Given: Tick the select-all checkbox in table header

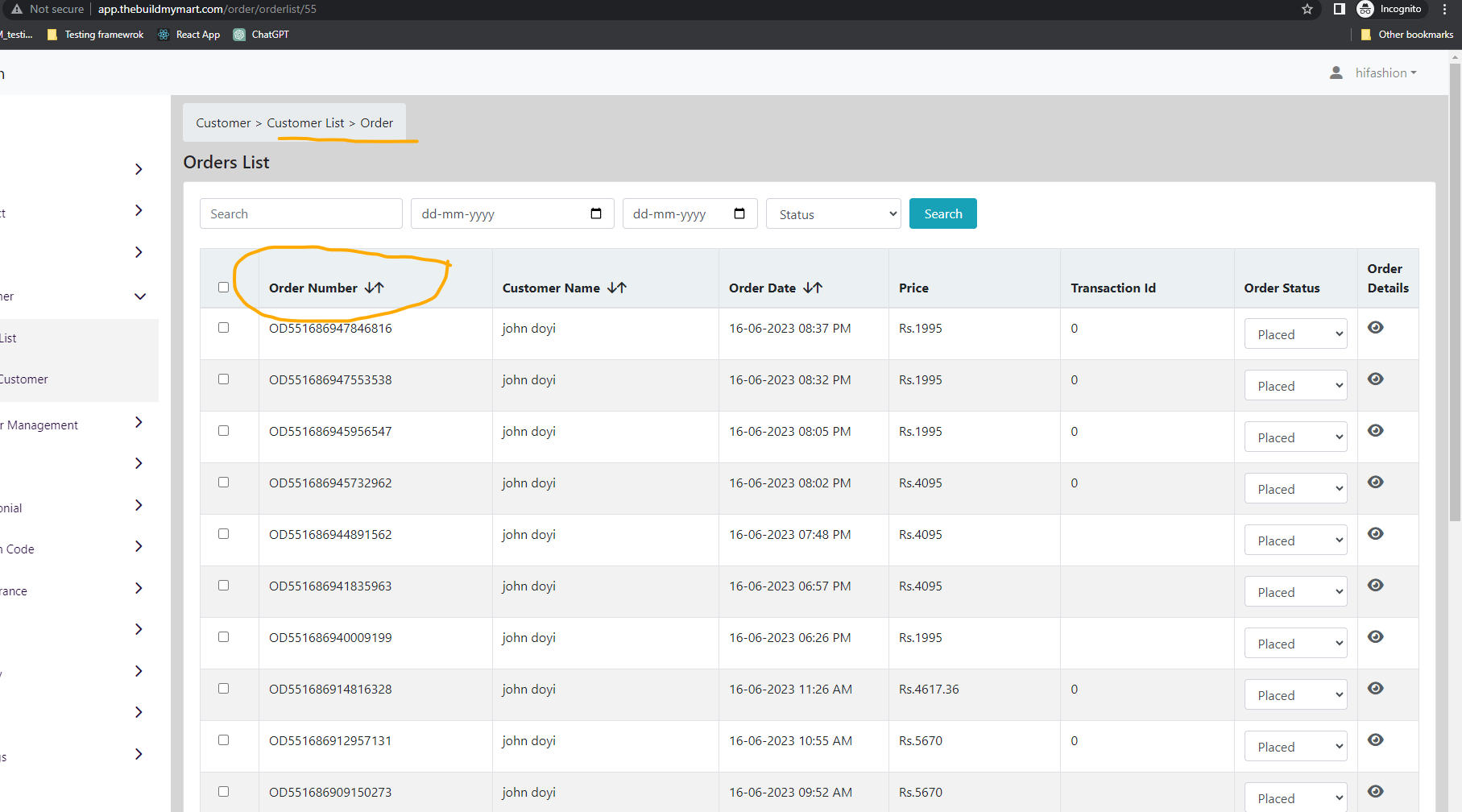Looking at the screenshot, I should point(224,288).
